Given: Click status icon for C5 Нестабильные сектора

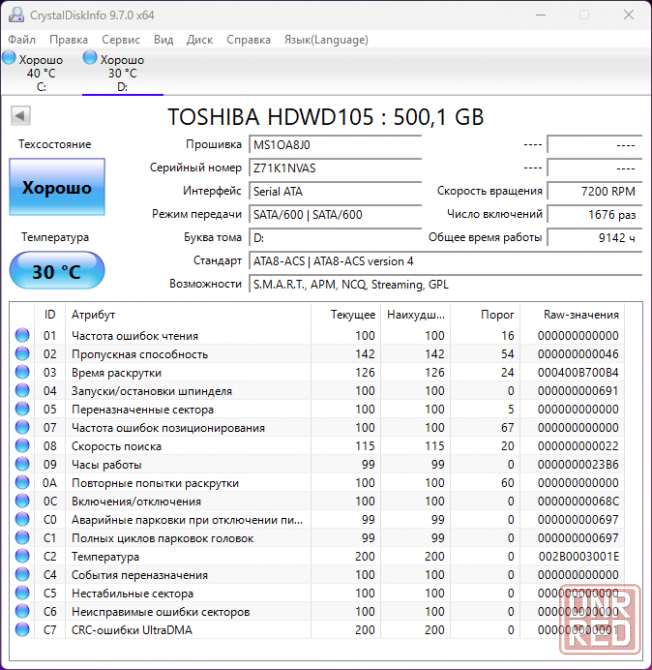Looking at the screenshot, I should click(22, 593).
